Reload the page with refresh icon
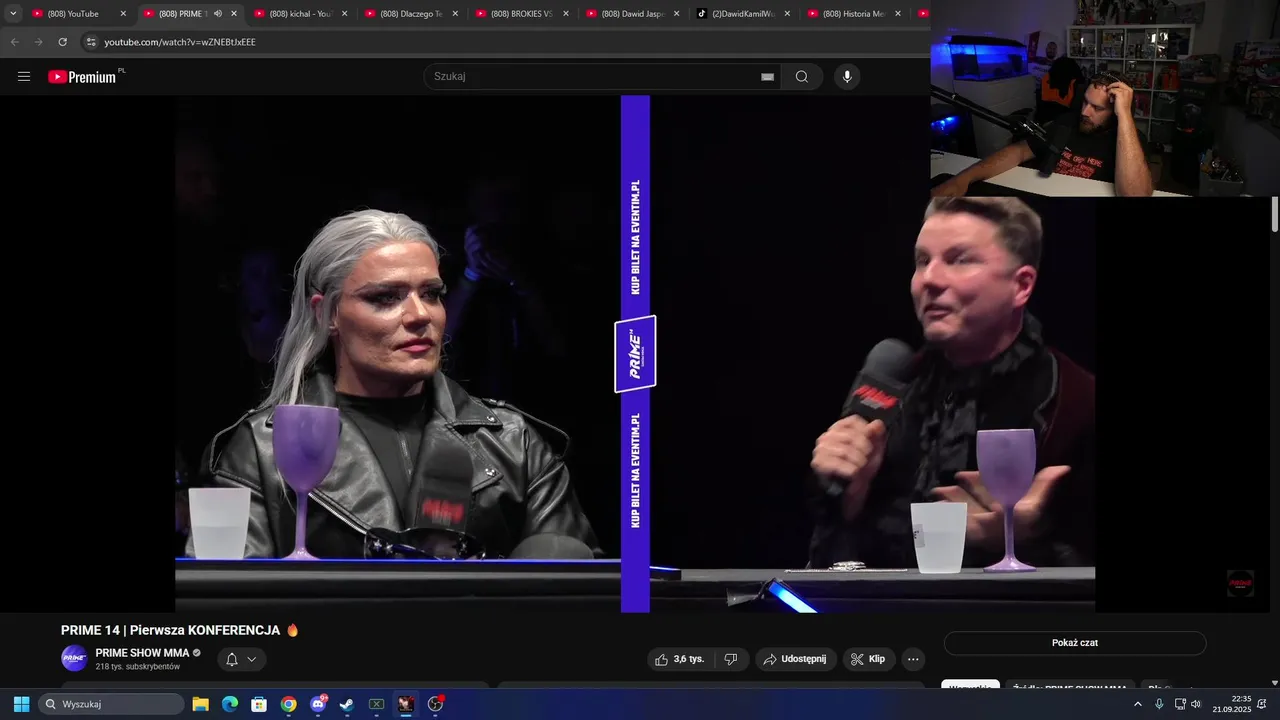1280x720 pixels. tap(62, 42)
